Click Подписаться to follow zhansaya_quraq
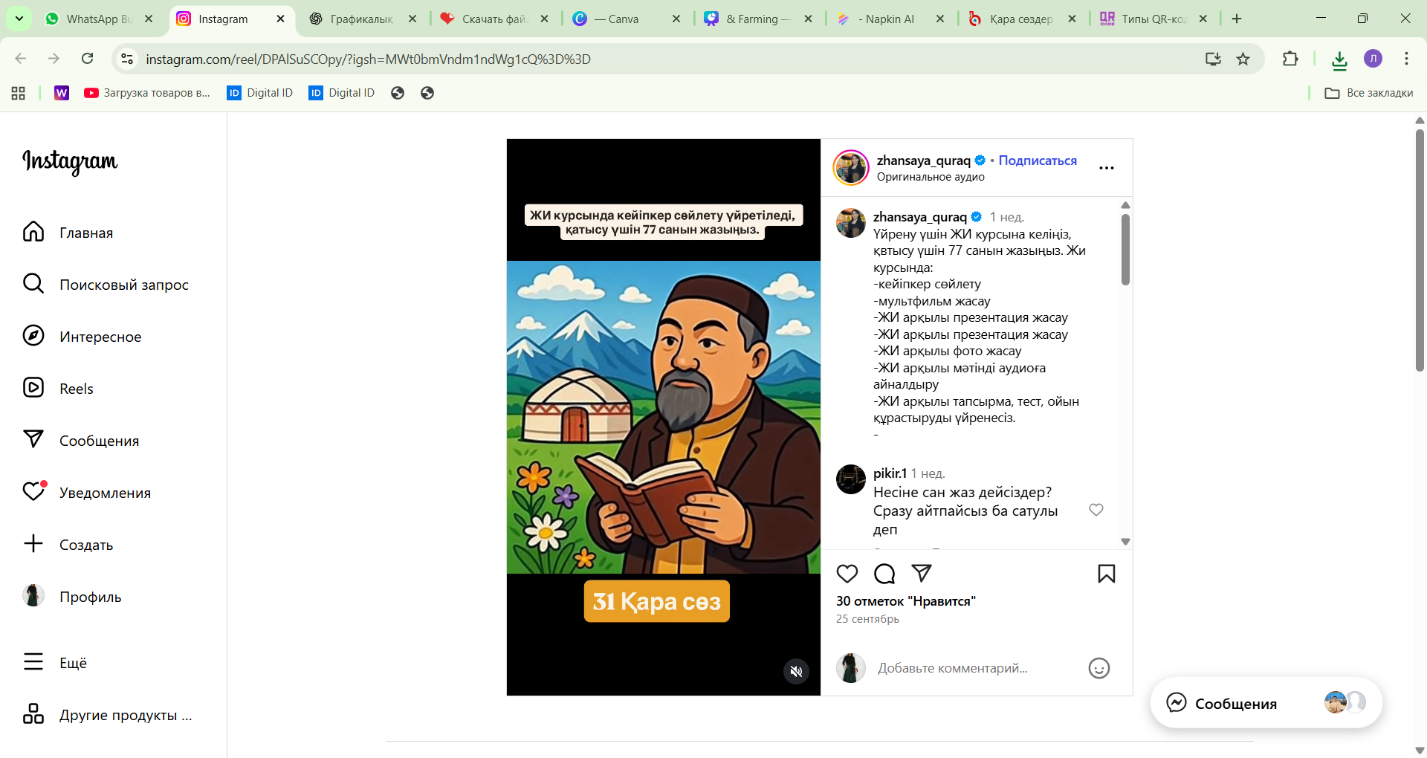 pyautogui.click(x=1037, y=160)
